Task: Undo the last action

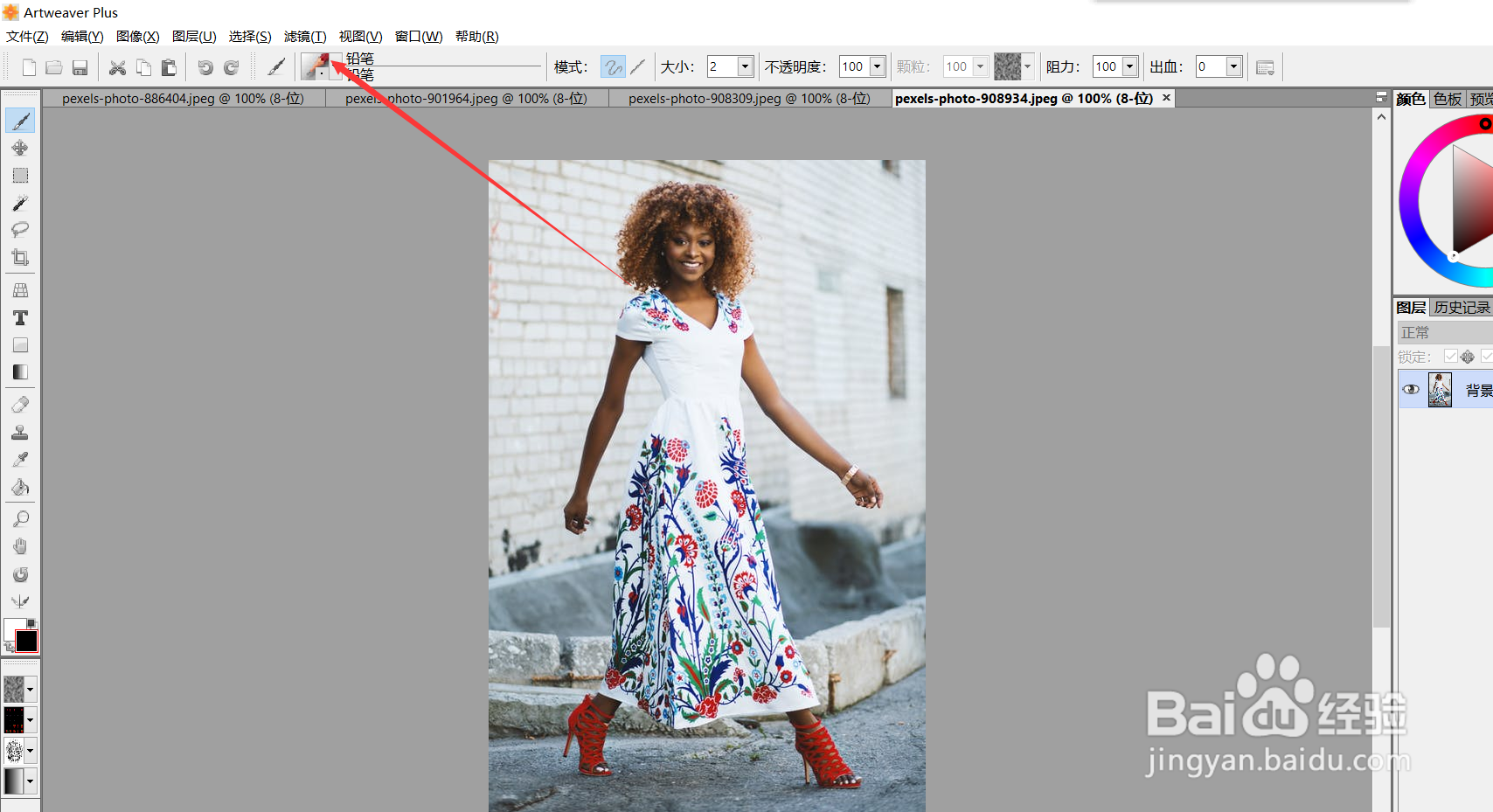Action: (205, 67)
